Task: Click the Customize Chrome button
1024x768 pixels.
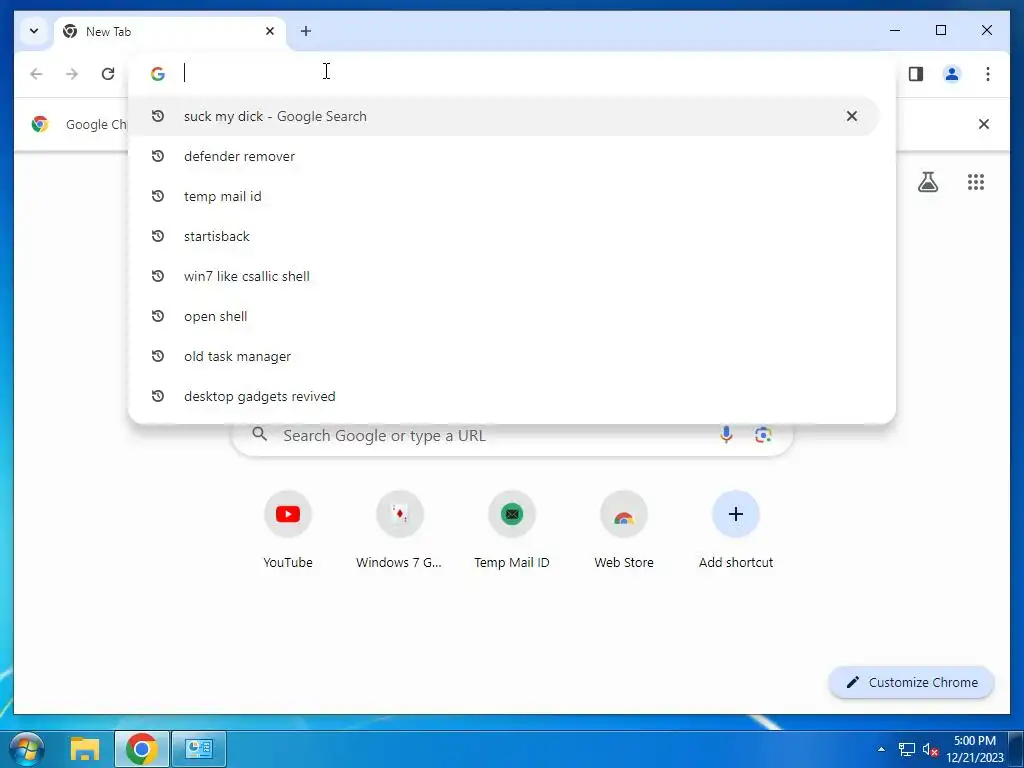Action: click(x=912, y=682)
